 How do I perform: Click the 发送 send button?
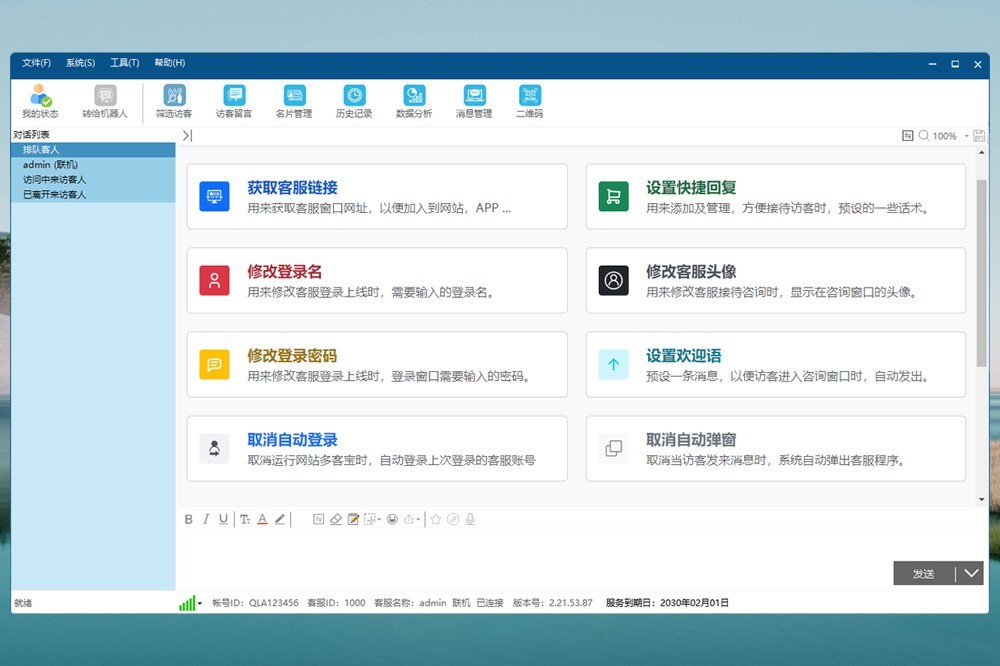pos(923,573)
